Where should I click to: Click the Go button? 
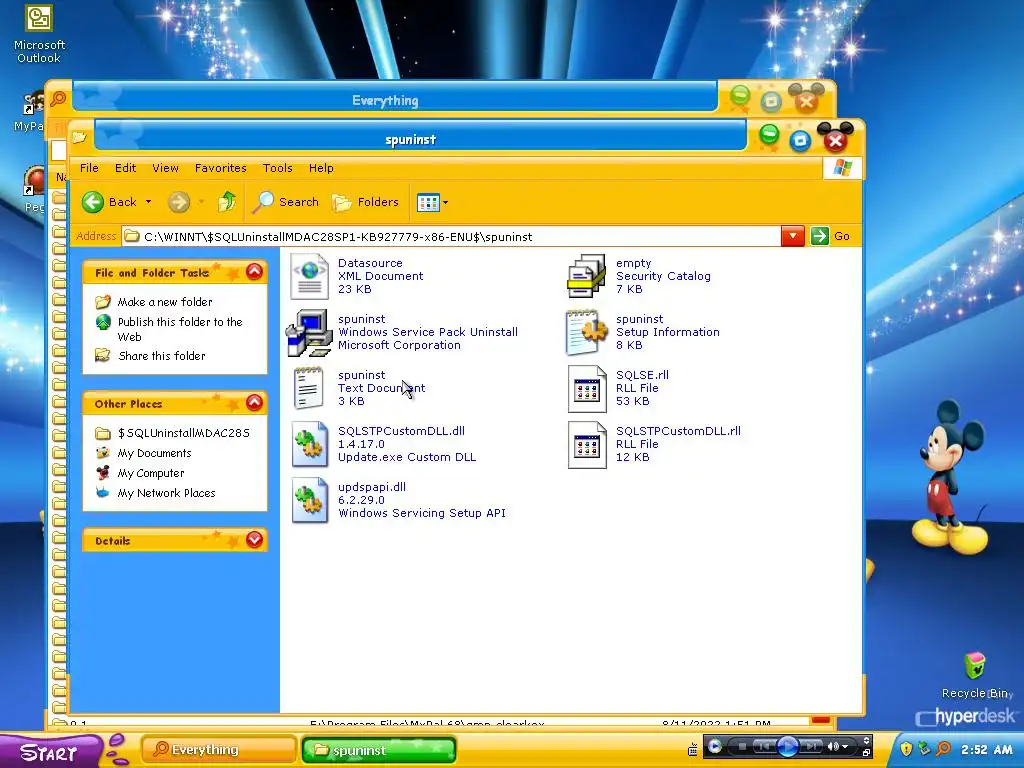[x=831, y=236]
